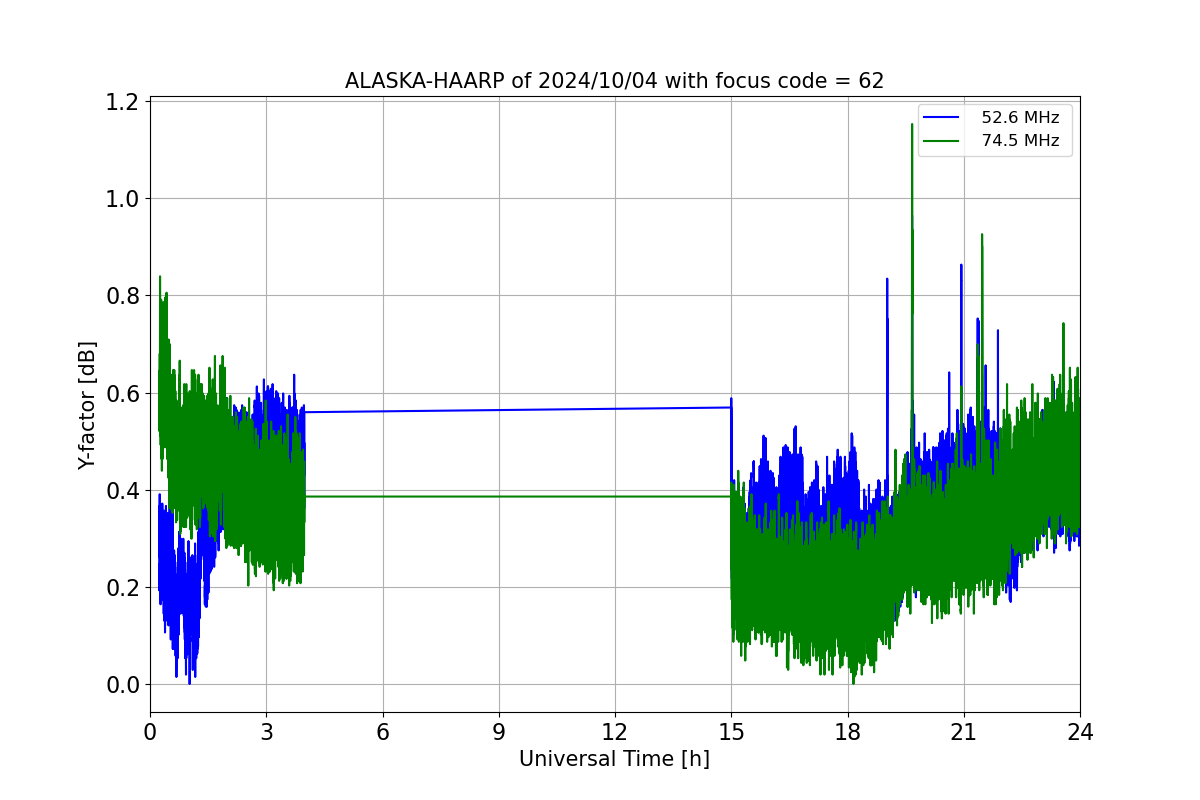Click the x-axis tick label 12
The height and width of the screenshot is (800, 1200).
point(615,732)
